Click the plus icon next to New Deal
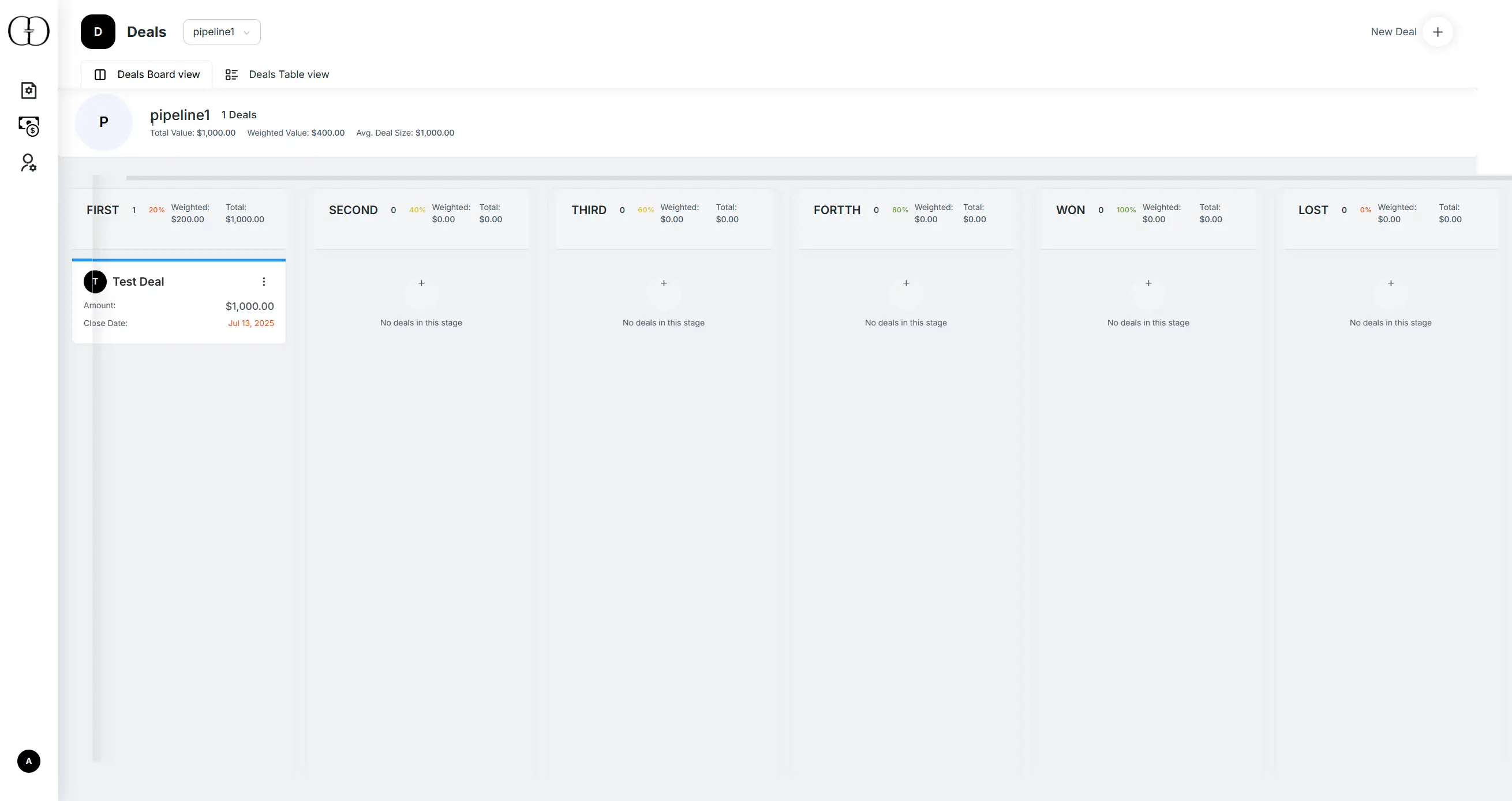The image size is (1512, 801). (1438, 32)
